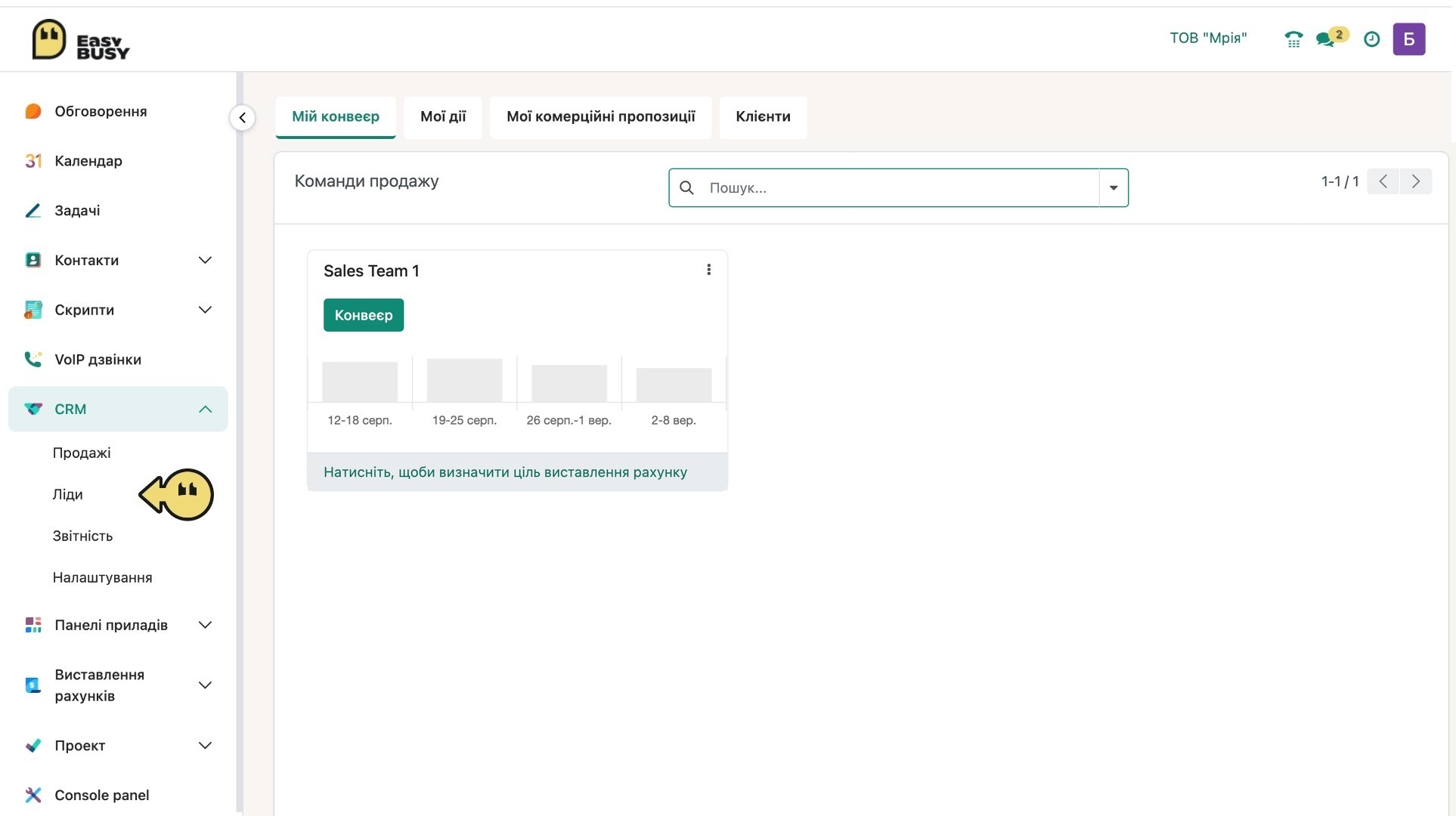
Task: Click the Проект checkmark icon
Action: coord(33,746)
